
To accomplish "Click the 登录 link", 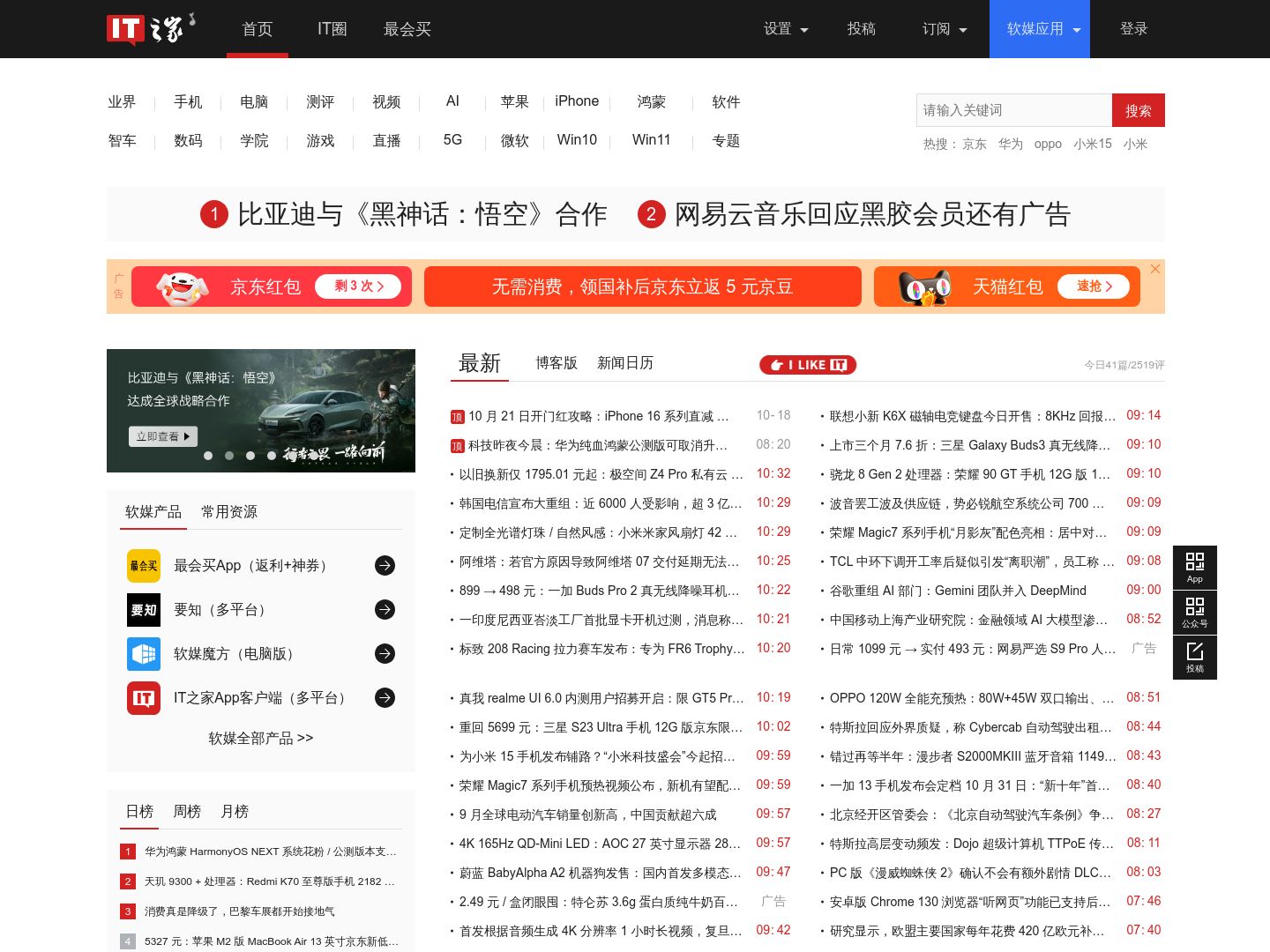I will click(x=1134, y=29).
